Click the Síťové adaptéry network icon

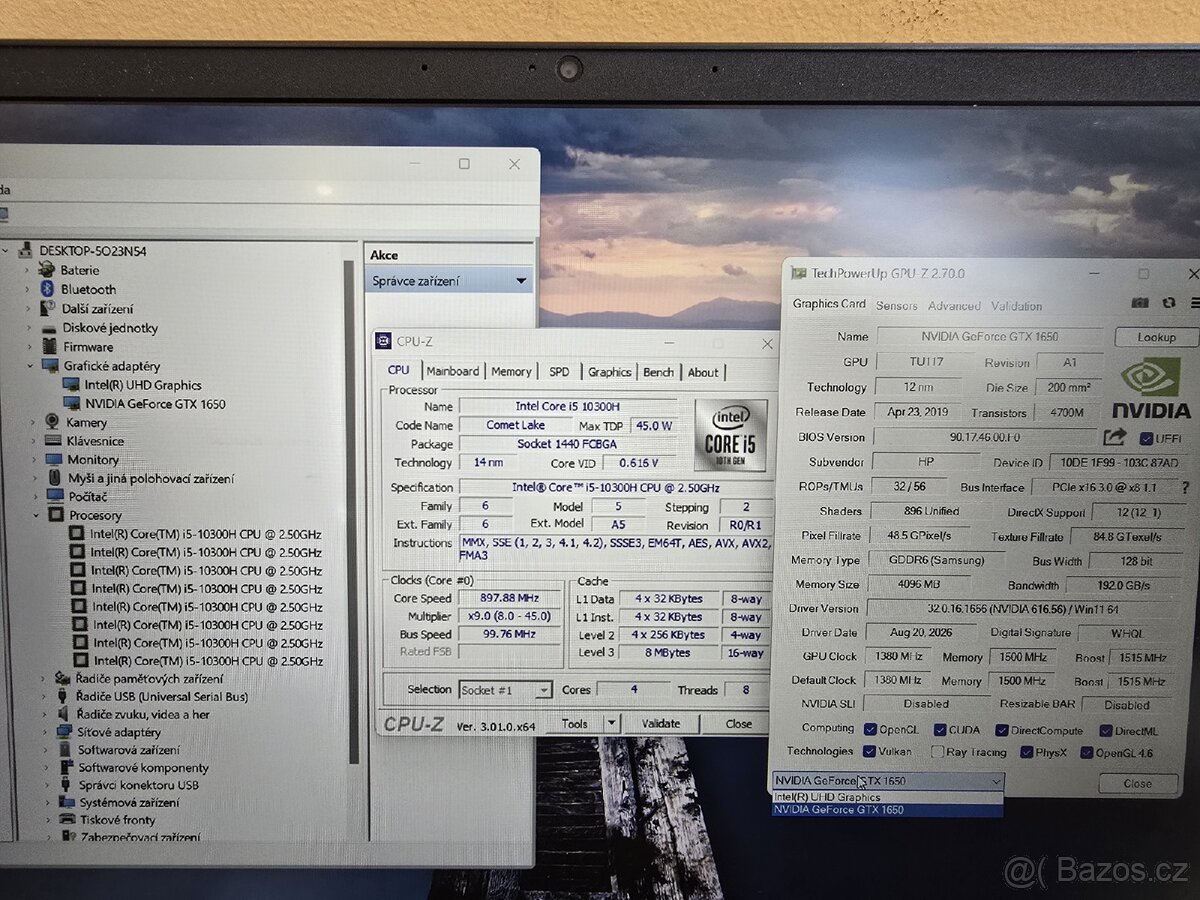[x=65, y=732]
